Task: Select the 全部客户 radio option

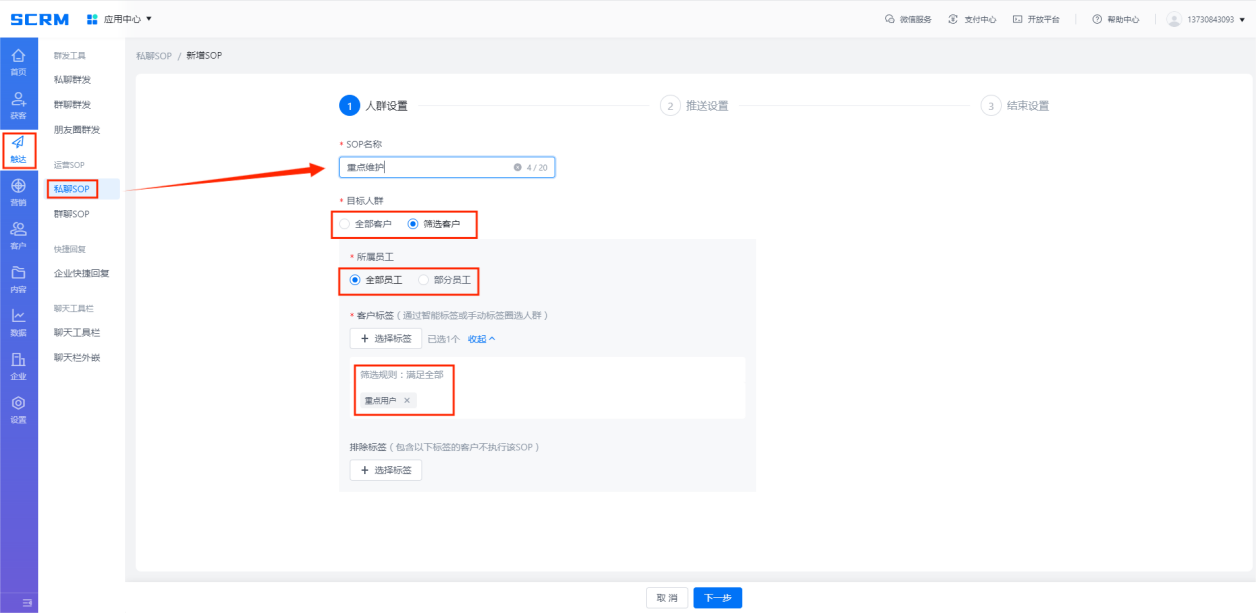Action: click(345, 224)
